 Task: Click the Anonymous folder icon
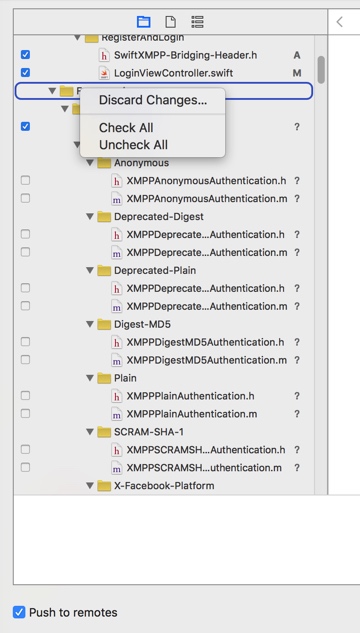coord(104,163)
